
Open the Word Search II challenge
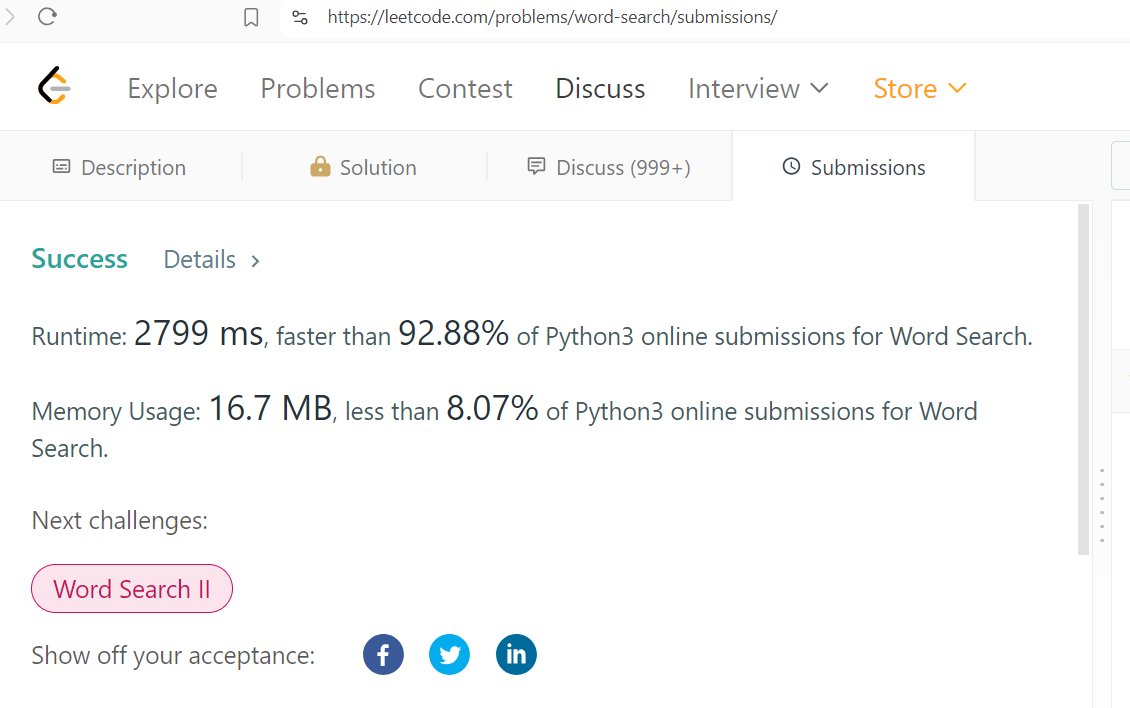tap(132, 589)
